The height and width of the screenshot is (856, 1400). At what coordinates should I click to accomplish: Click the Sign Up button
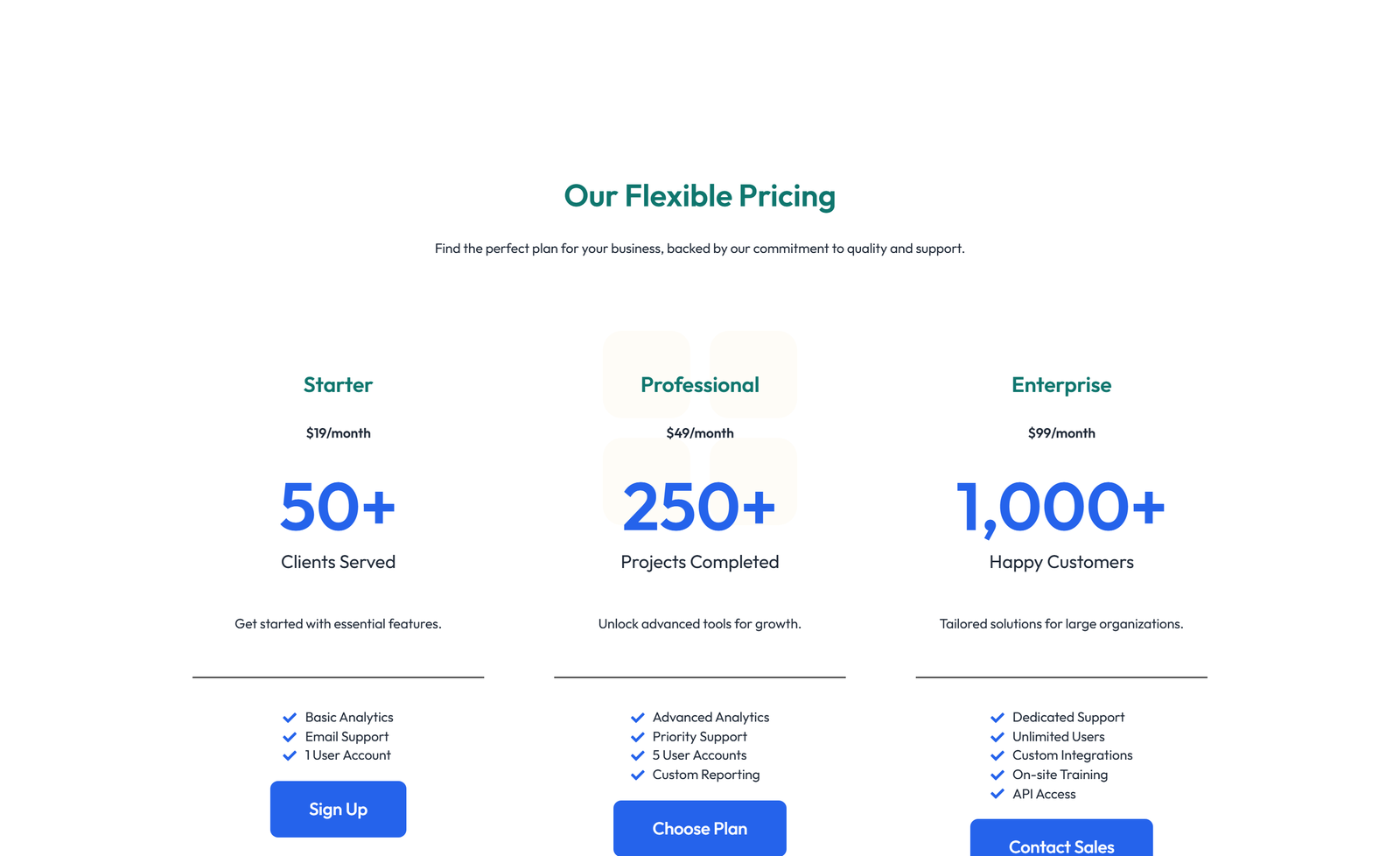coord(338,809)
